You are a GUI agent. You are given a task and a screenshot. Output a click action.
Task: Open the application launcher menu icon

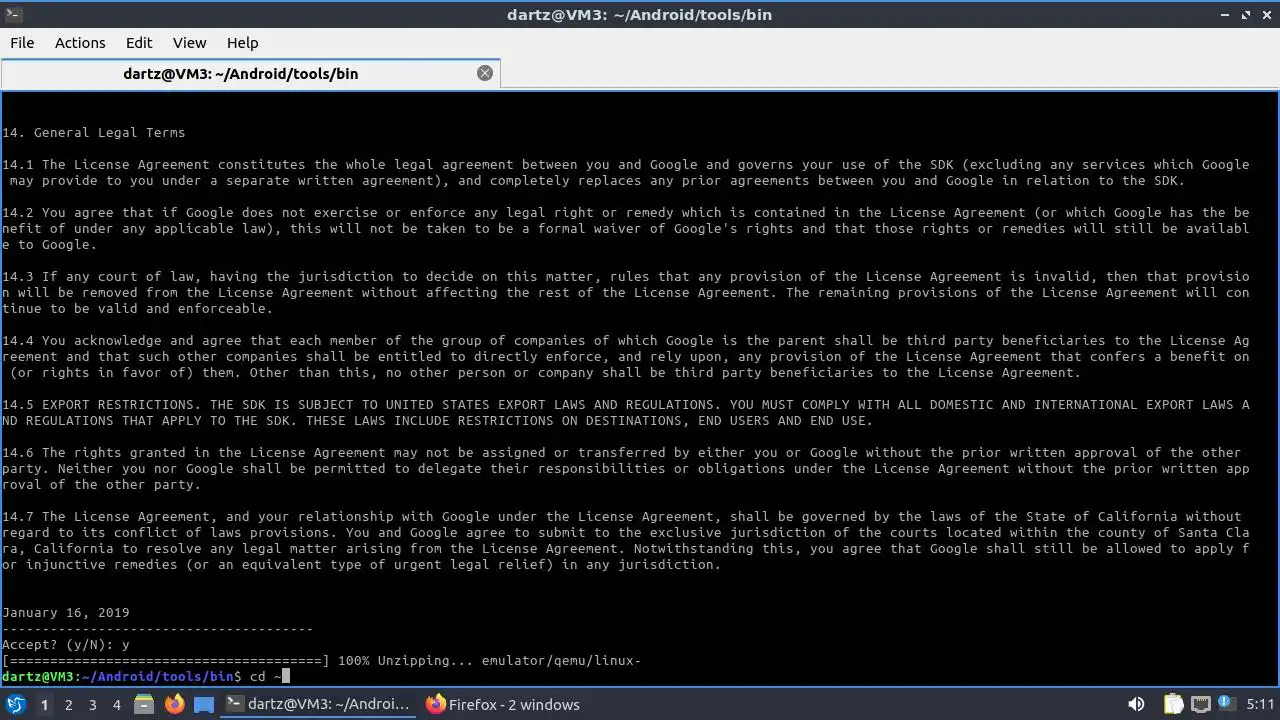(x=16, y=705)
